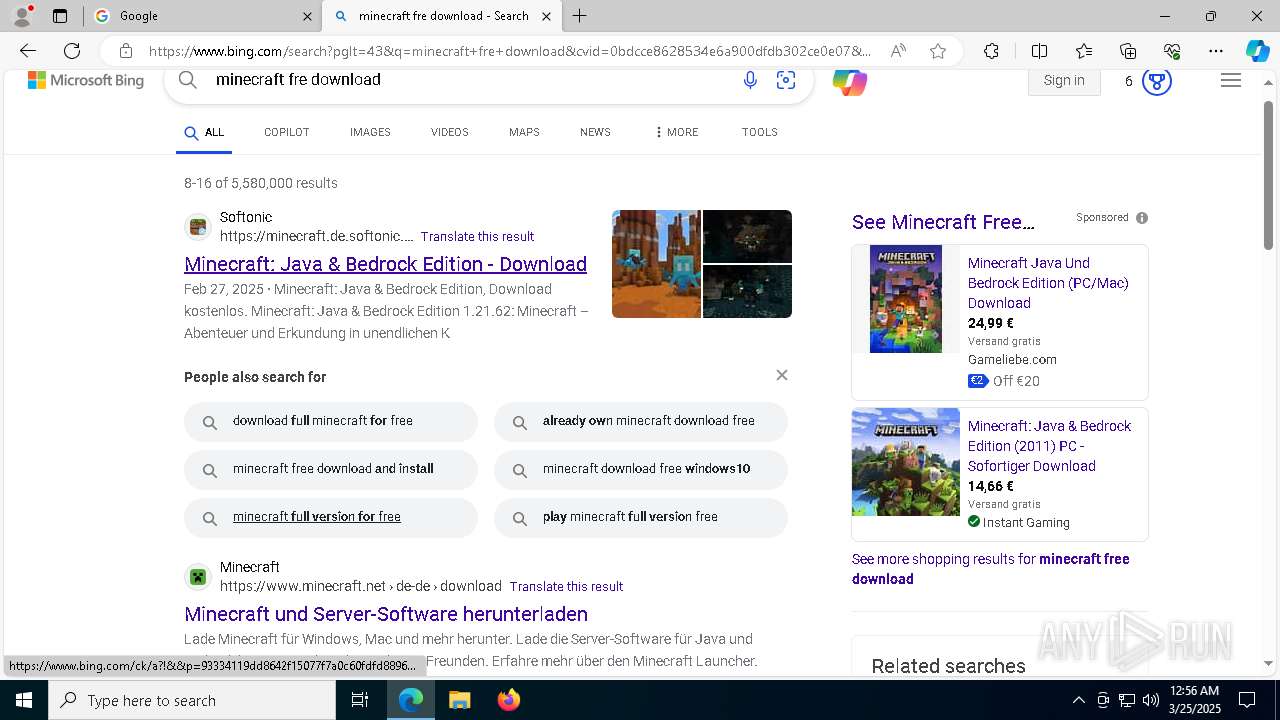Sign in to Bing
This screenshot has width=1280, height=720.
pyautogui.click(x=1064, y=80)
